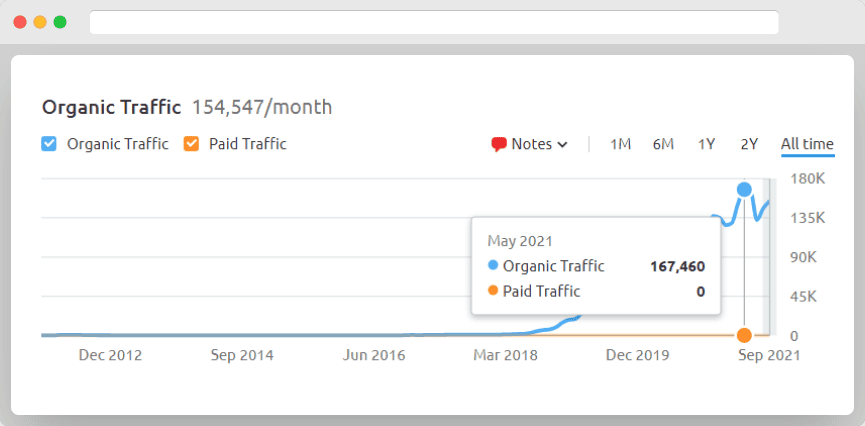
Task: Switch to the 1M time range
Action: (620, 144)
